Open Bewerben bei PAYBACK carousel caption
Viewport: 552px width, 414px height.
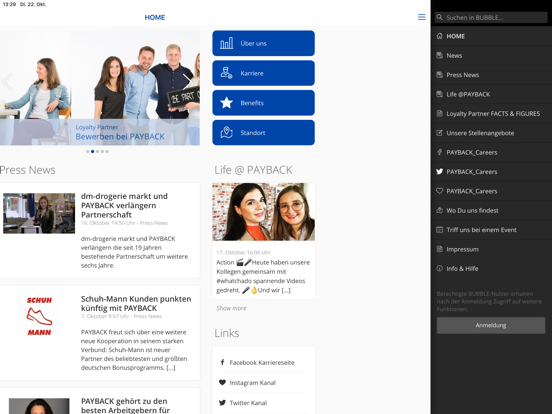[120, 137]
